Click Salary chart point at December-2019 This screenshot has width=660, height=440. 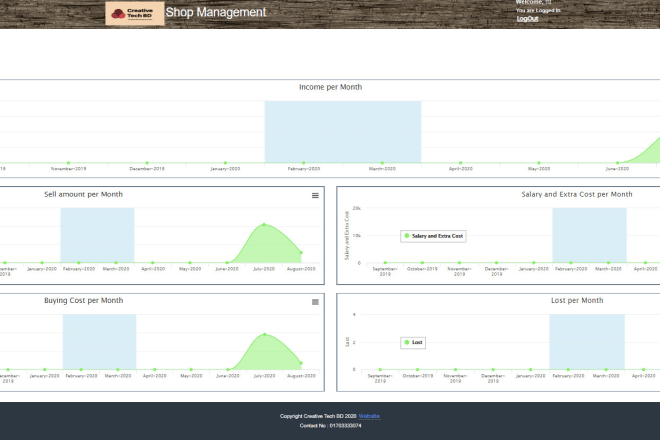coord(497,263)
